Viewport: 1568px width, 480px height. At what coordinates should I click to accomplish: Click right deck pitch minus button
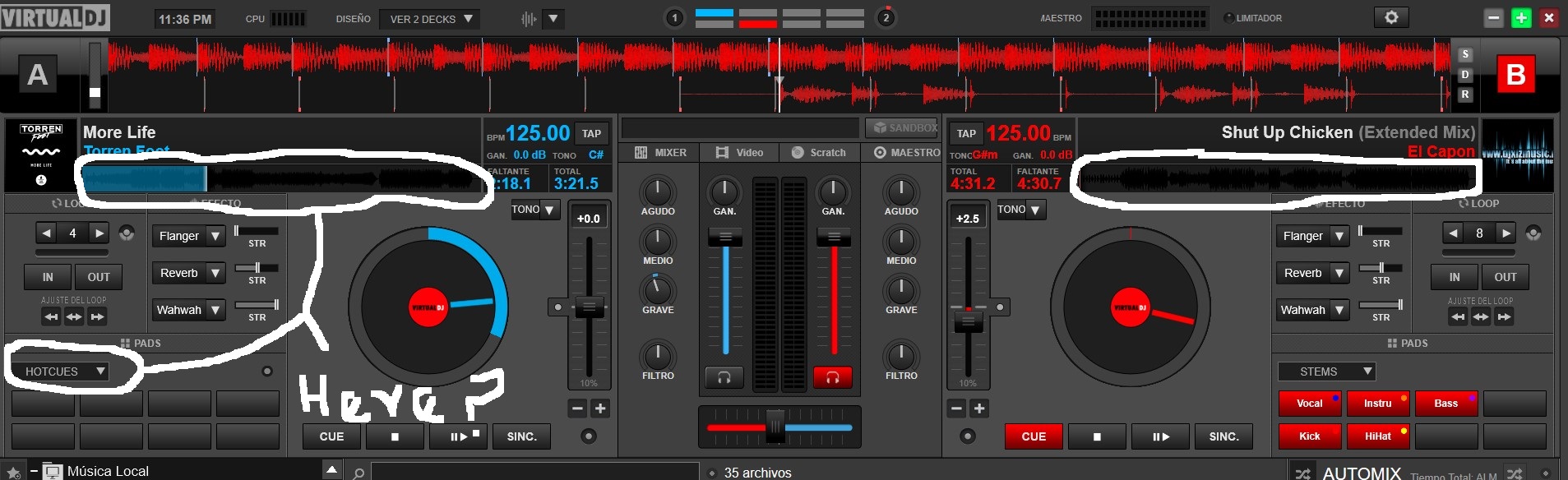pos(956,408)
